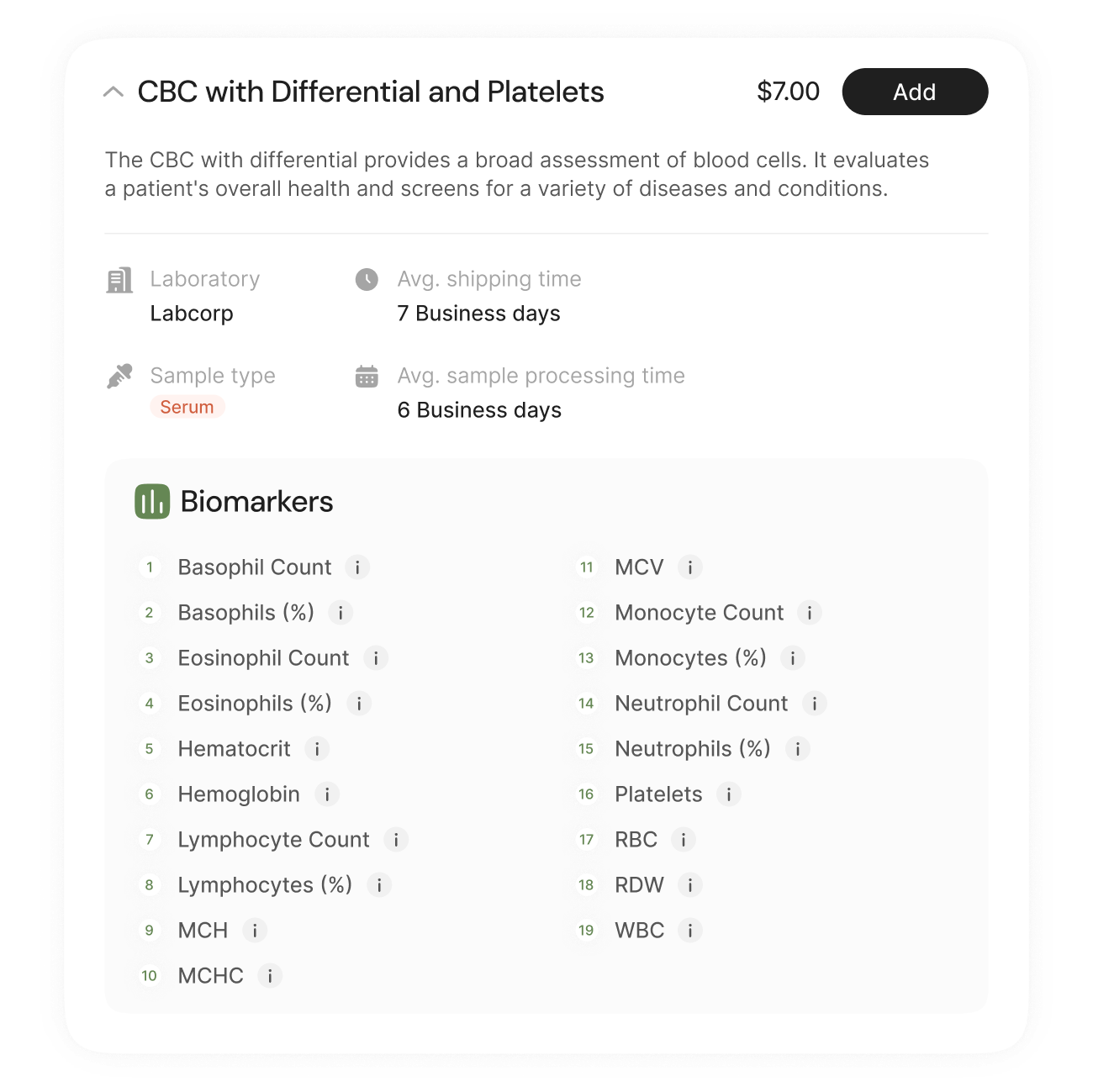Viewport: 1093px width, 1092px height.
Task: Open MCHC info icon
Action: click(270, 976)
